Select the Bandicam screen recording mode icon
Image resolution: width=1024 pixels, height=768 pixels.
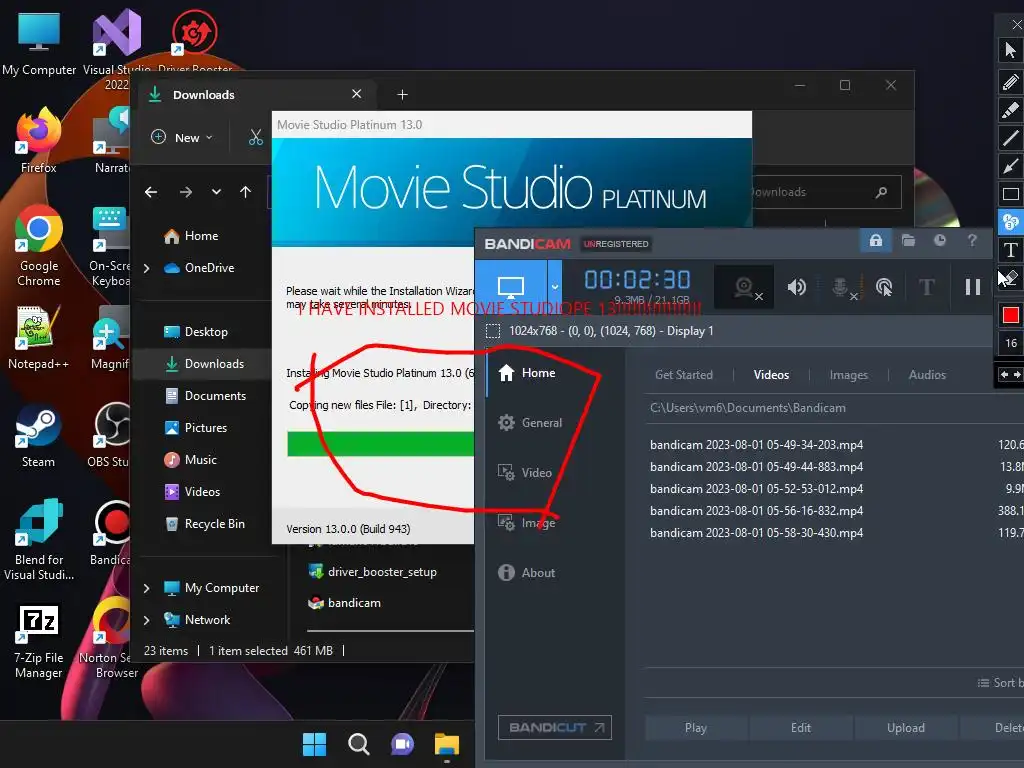coord(511,287)
